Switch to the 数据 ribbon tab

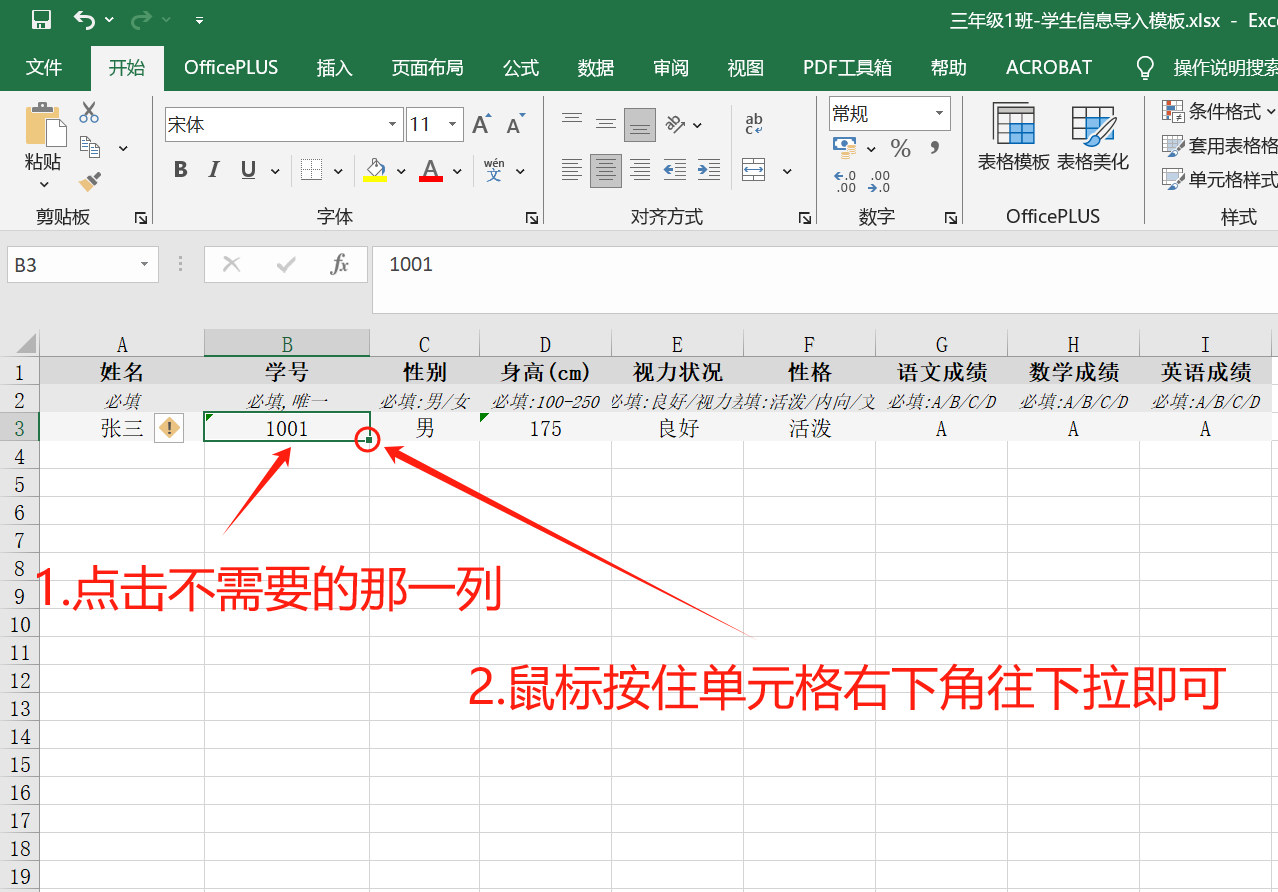(x=595, y=67)
